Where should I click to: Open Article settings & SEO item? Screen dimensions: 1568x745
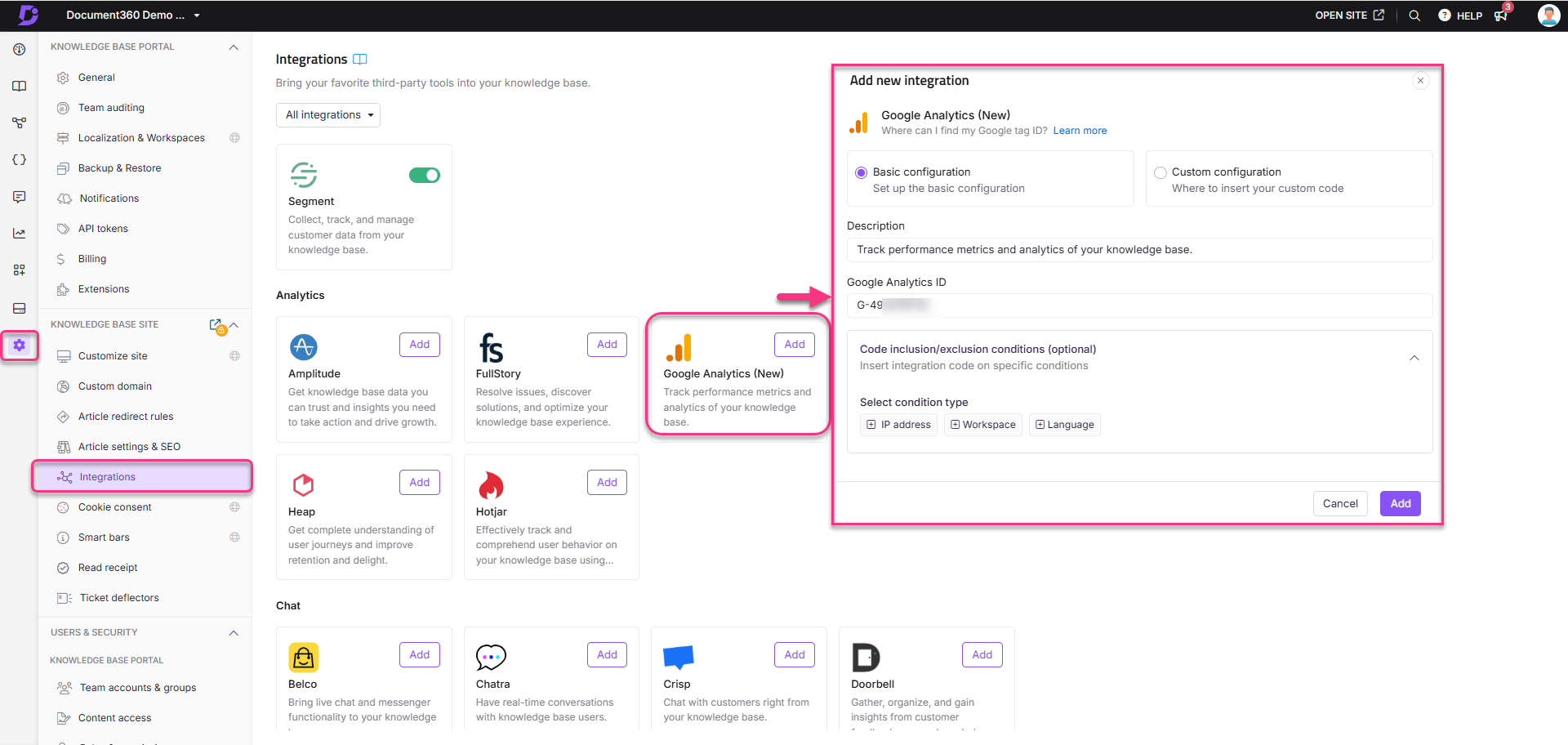pyautogui.click(x=144, y=447)
